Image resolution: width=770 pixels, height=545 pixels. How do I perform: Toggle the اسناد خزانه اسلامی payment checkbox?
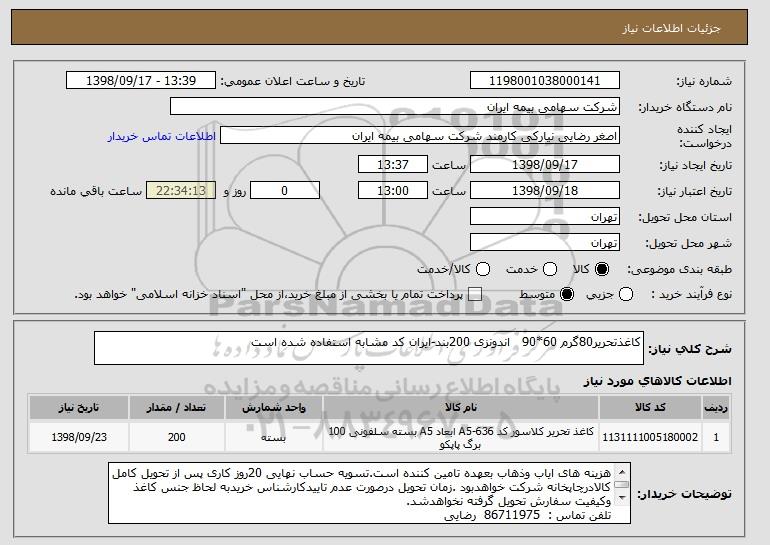click(475, 295)
